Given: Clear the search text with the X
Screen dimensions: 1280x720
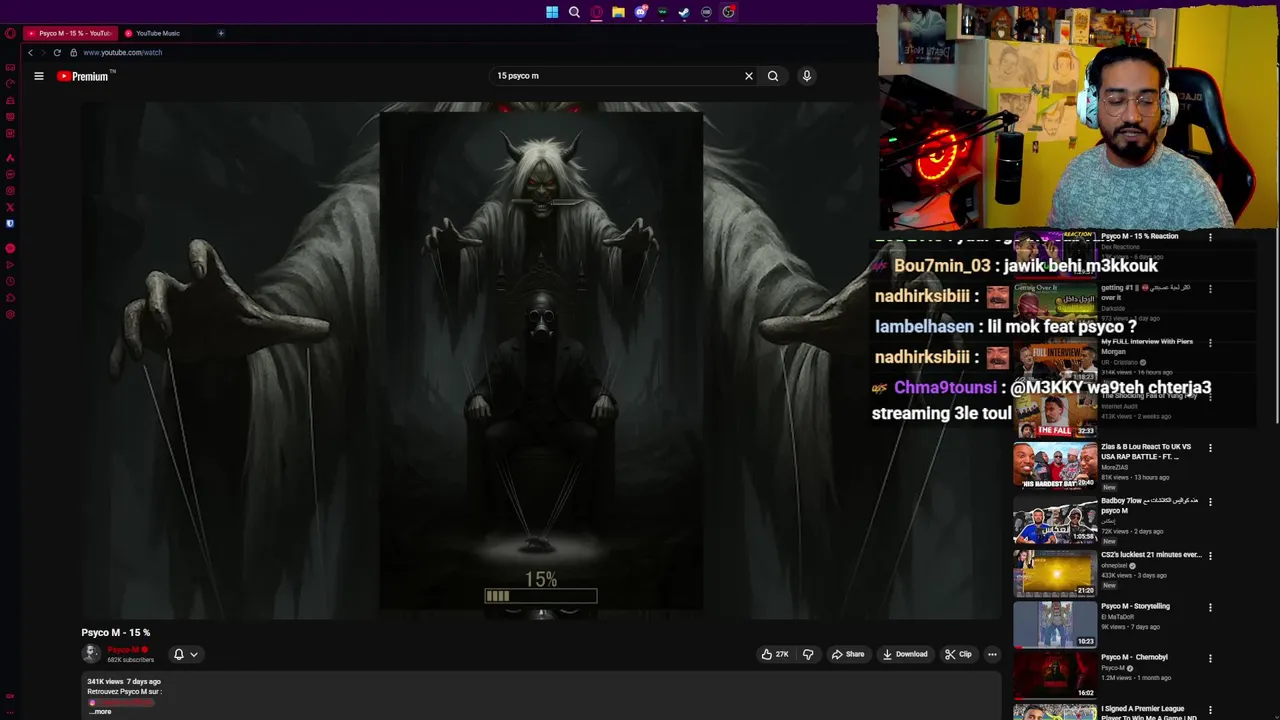Looking at the screenshot, I should click(748, 76).
